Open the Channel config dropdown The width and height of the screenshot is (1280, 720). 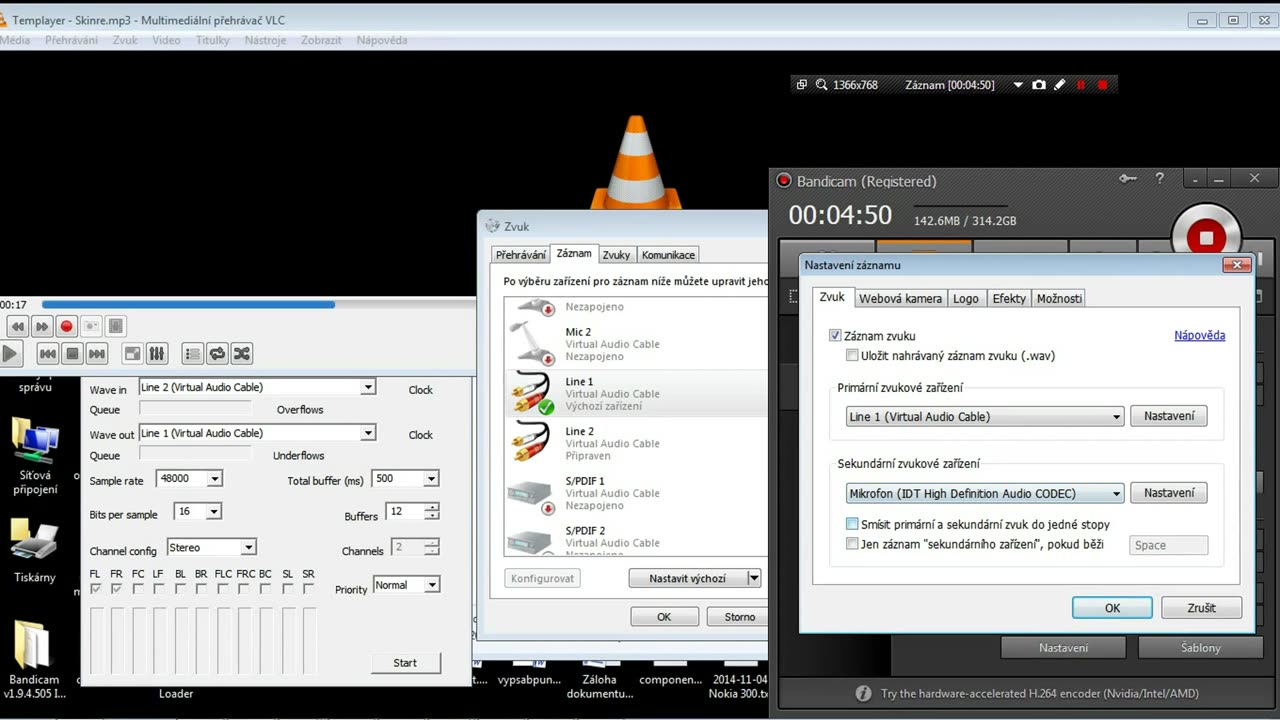pos(249,547)
